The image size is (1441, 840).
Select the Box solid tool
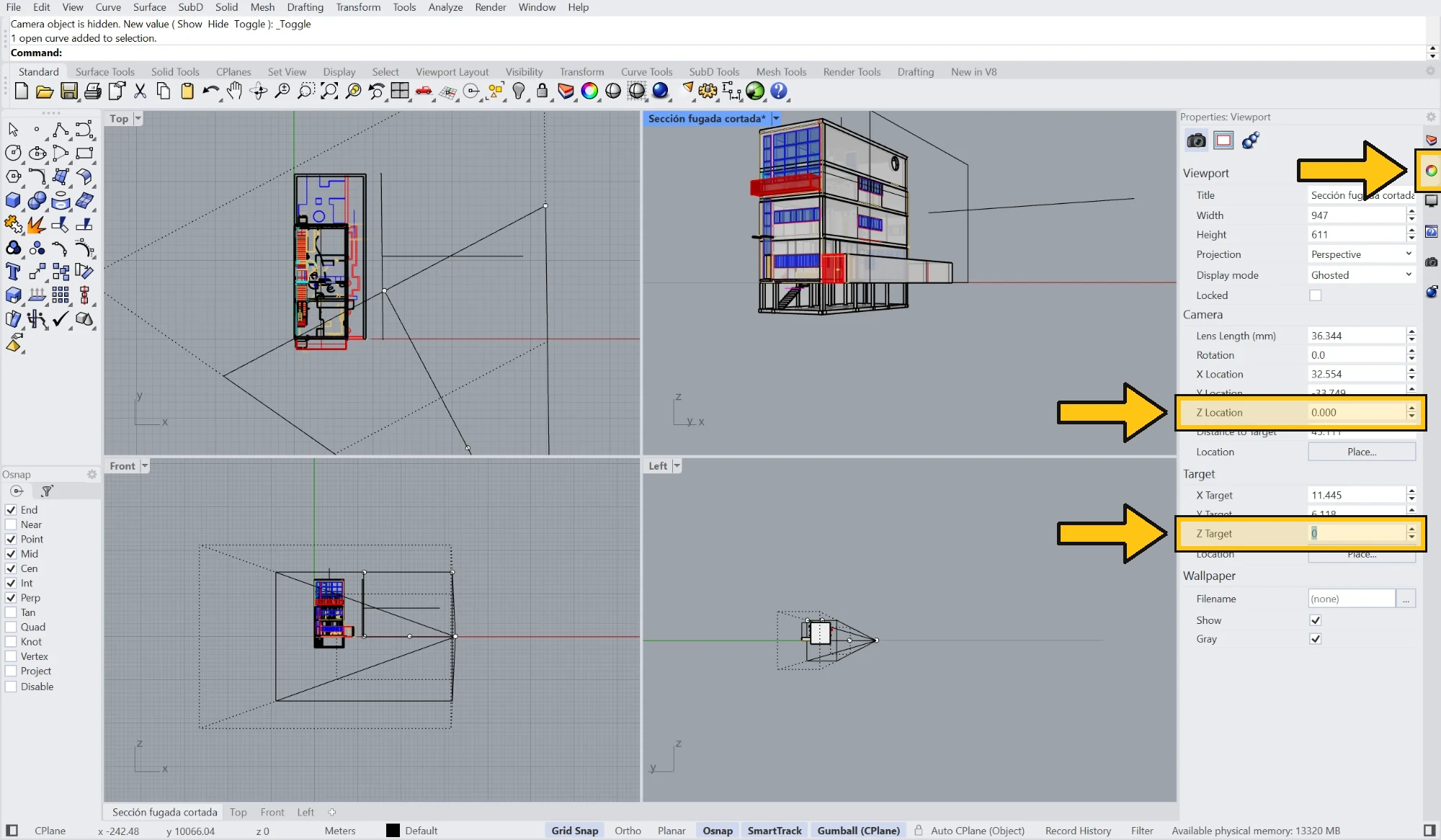(x=13, y=200)
